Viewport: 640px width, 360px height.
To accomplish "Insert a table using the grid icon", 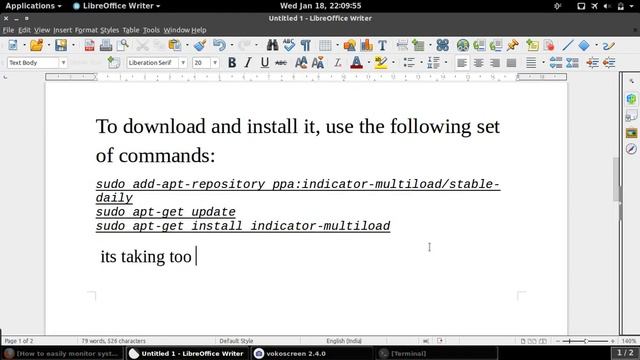I will pyautogui.click(x=325, y=45).
